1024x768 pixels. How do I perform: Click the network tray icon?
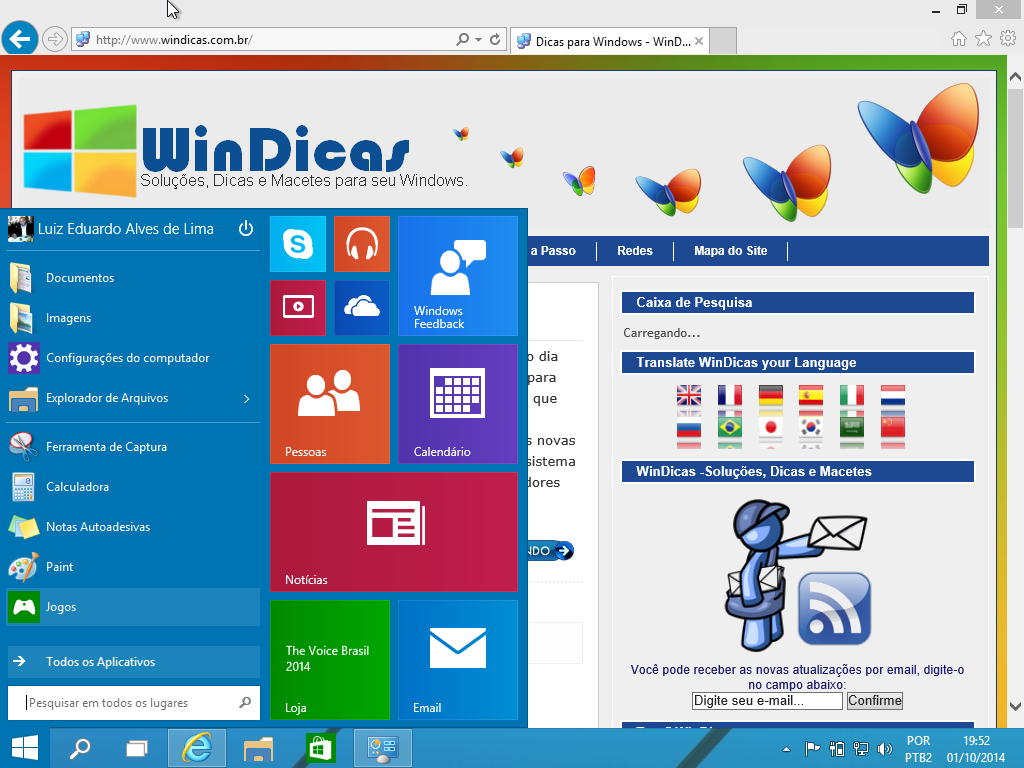[x=861, y=749]
